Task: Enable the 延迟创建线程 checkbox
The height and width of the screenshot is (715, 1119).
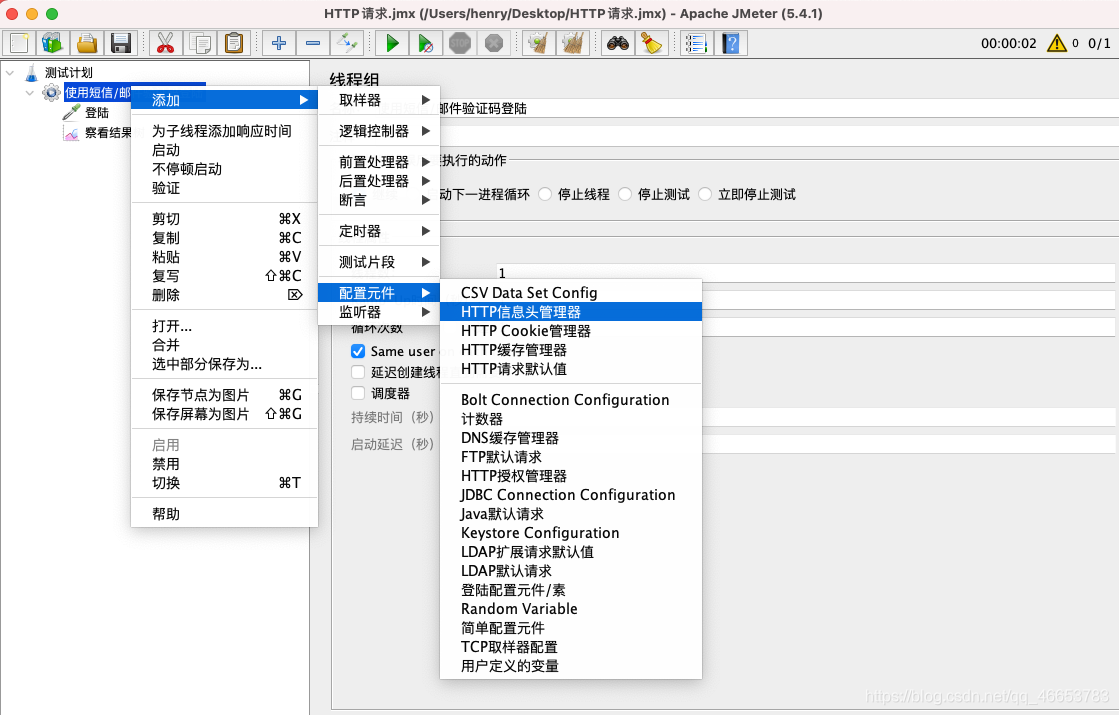Action: pos(358,372)
